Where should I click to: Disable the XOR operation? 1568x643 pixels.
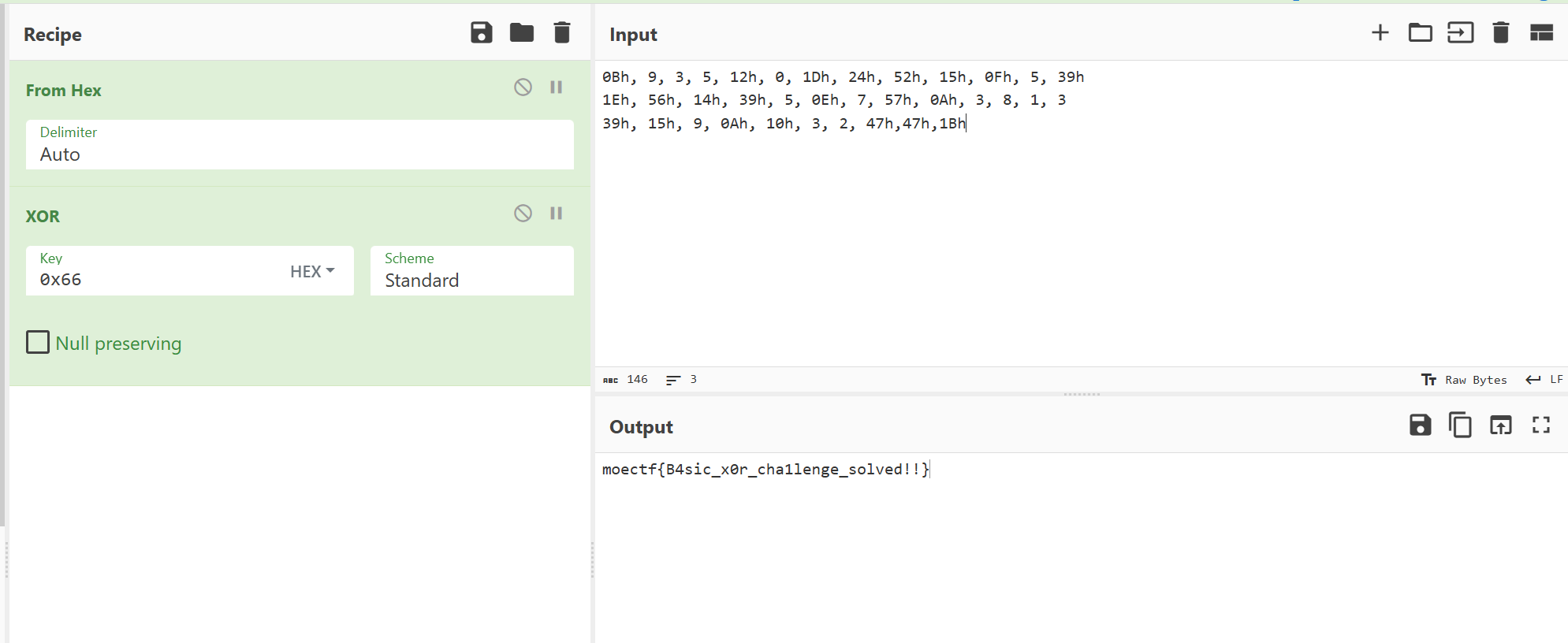tap(523, 214)
